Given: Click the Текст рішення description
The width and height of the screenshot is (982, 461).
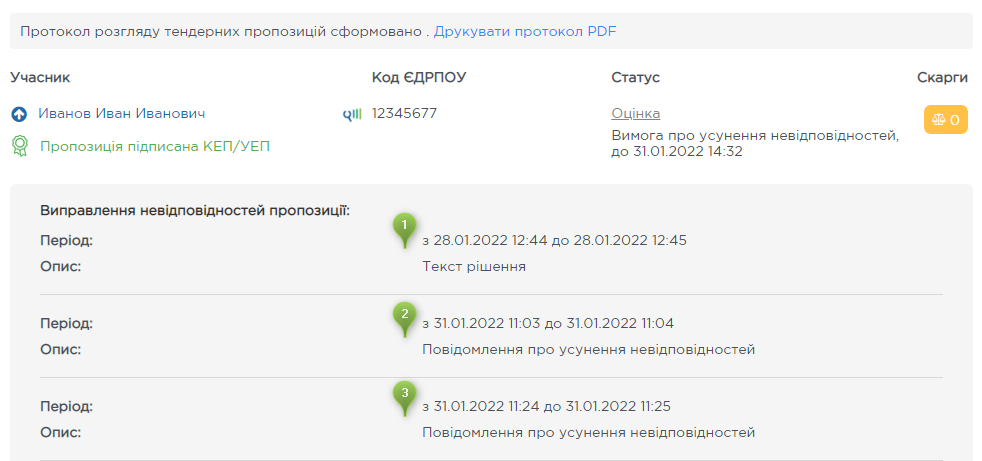Looking at the screenshot, I should [x=474, y=267].
